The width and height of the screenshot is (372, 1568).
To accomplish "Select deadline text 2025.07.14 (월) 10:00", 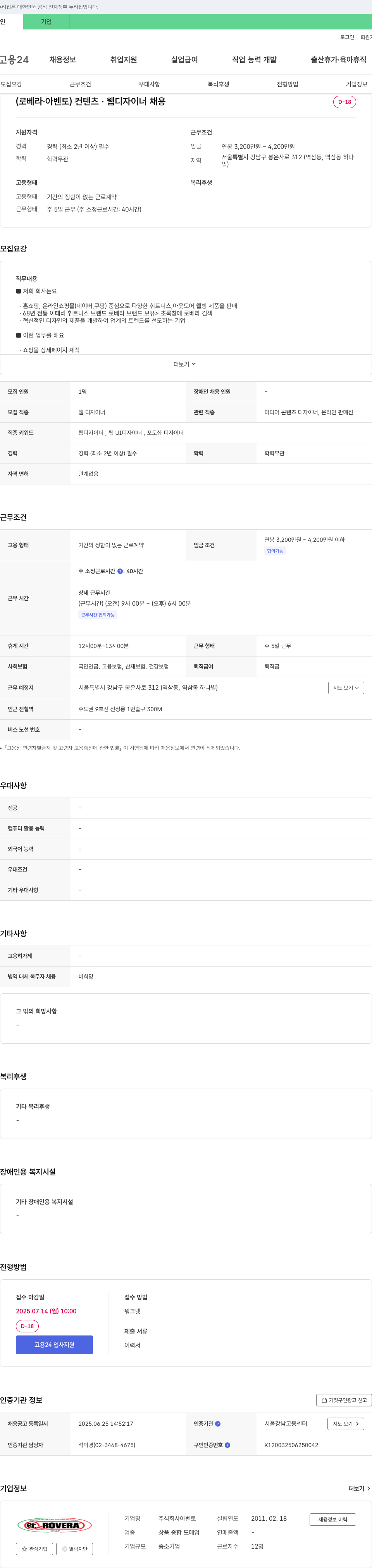I will [46, 1311].
